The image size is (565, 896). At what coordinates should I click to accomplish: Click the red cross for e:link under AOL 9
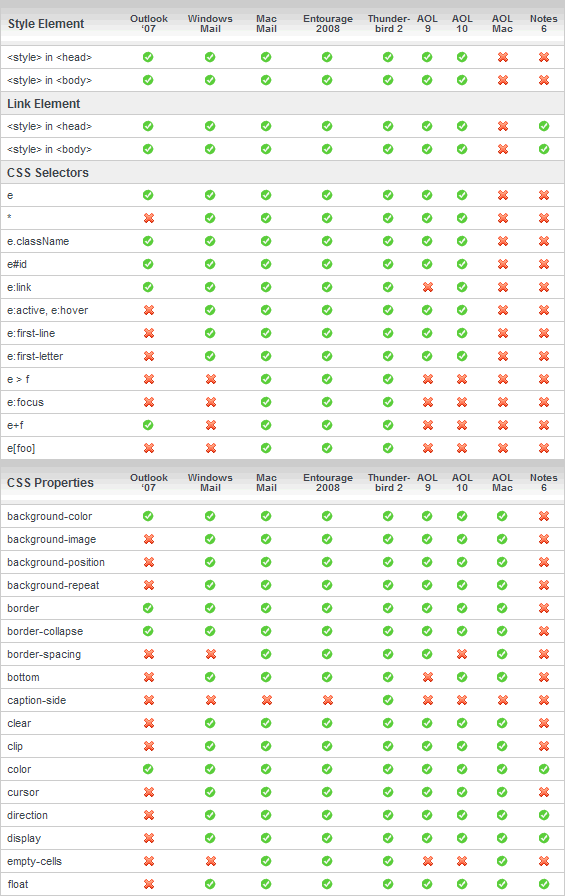[427, 287]
